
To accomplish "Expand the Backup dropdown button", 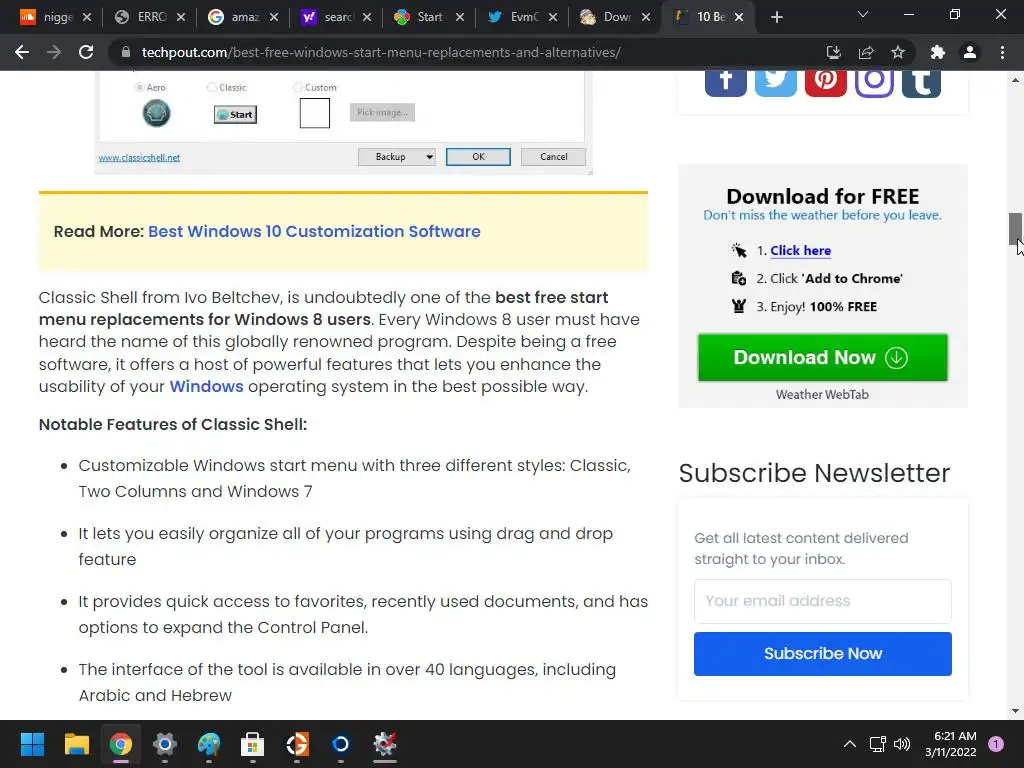I will pyautogui.click(x=396, y=157).
